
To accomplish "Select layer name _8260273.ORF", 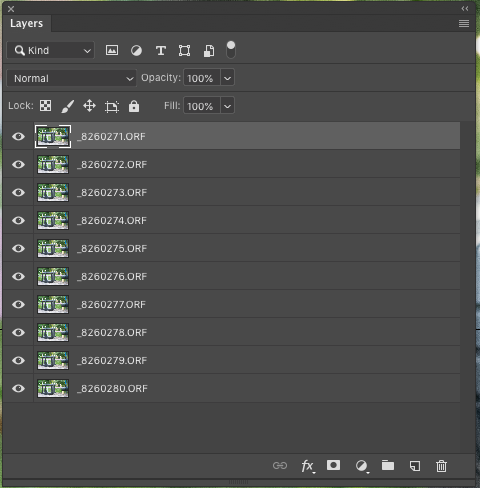I will coord(112,192).
